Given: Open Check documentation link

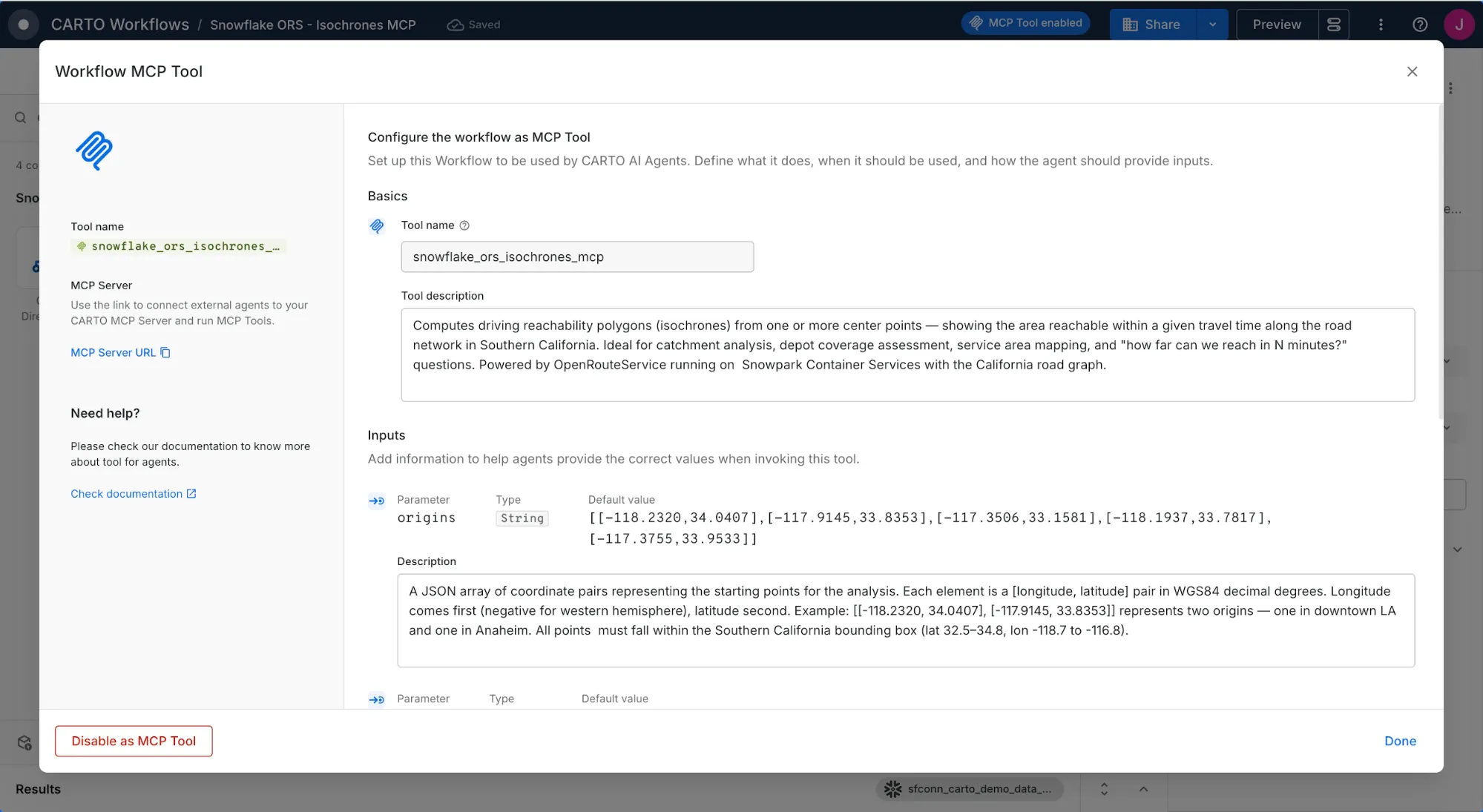Looking at the screenshot, I should click(x=134, y=494).
